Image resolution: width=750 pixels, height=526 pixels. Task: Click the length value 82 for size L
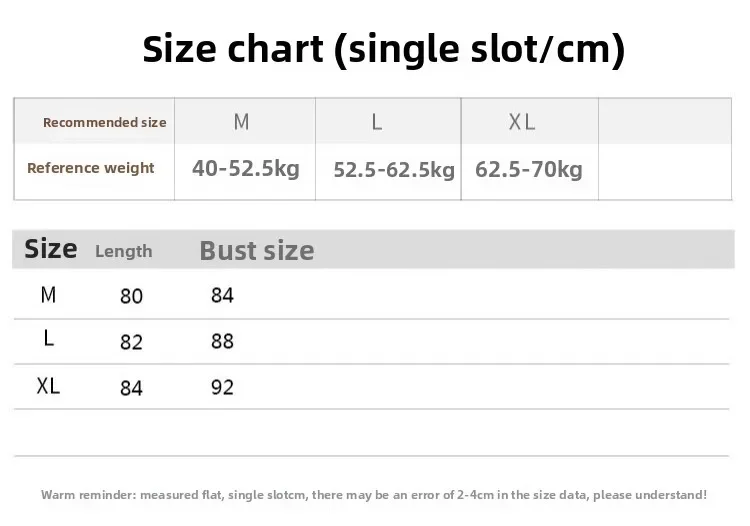click(131, 342)
